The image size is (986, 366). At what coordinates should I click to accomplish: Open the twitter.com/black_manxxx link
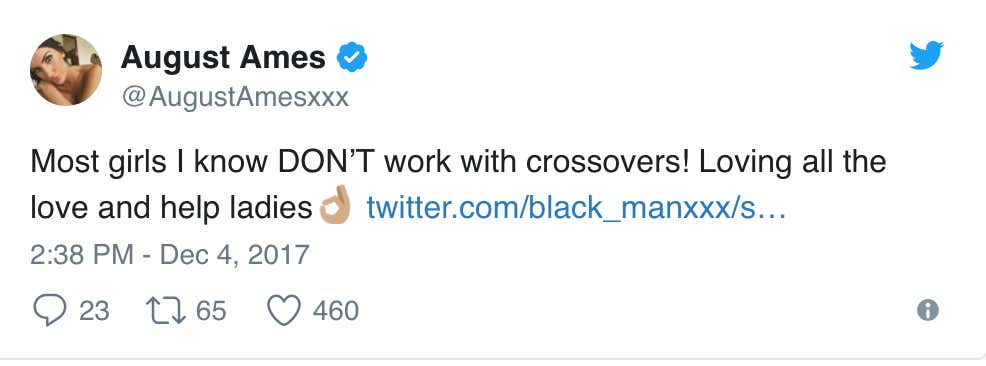(576, 208)
